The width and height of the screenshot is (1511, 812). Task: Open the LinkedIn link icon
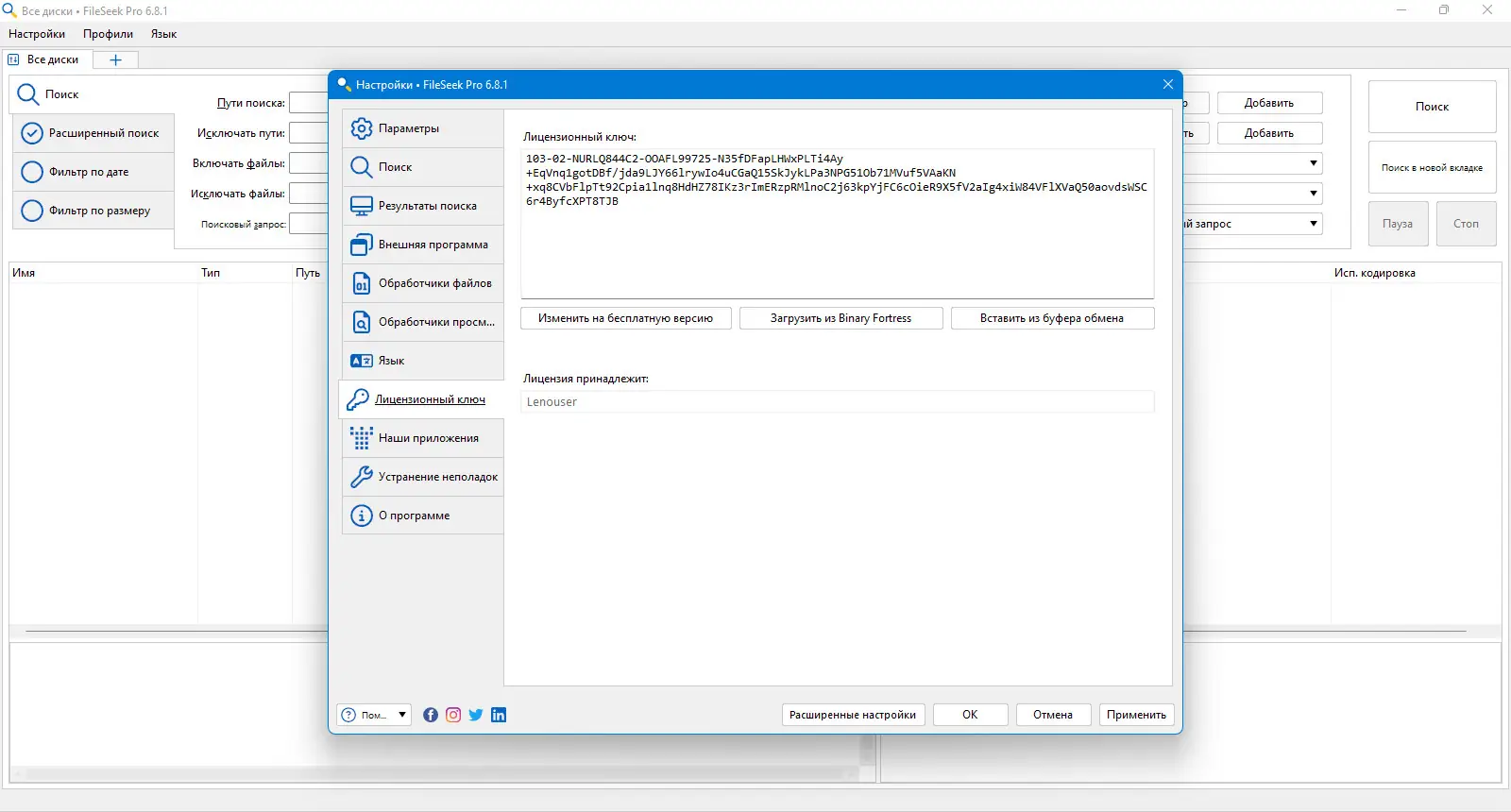pos(499,715)
